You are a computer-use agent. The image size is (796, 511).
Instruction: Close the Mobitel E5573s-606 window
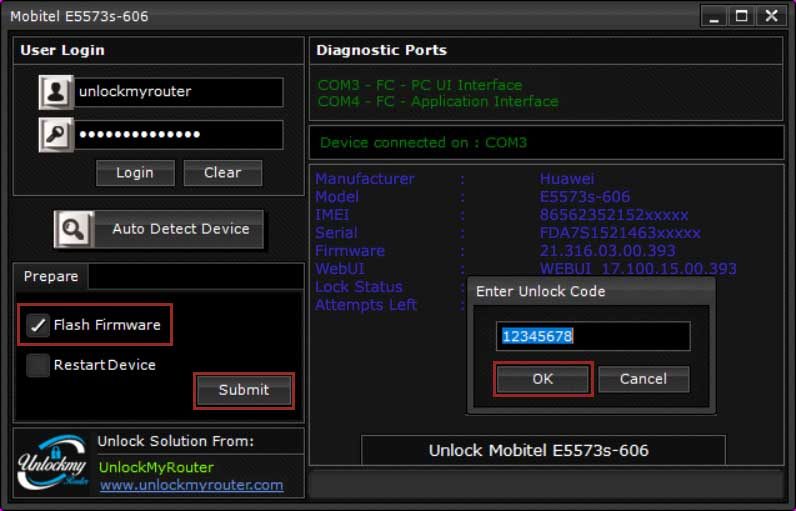pos(772,16)
